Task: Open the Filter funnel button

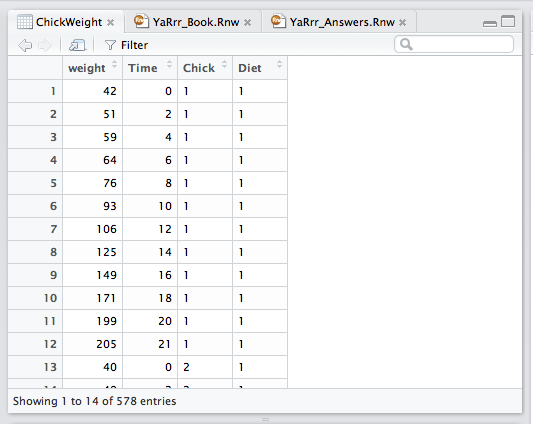Action: point(126,45)
